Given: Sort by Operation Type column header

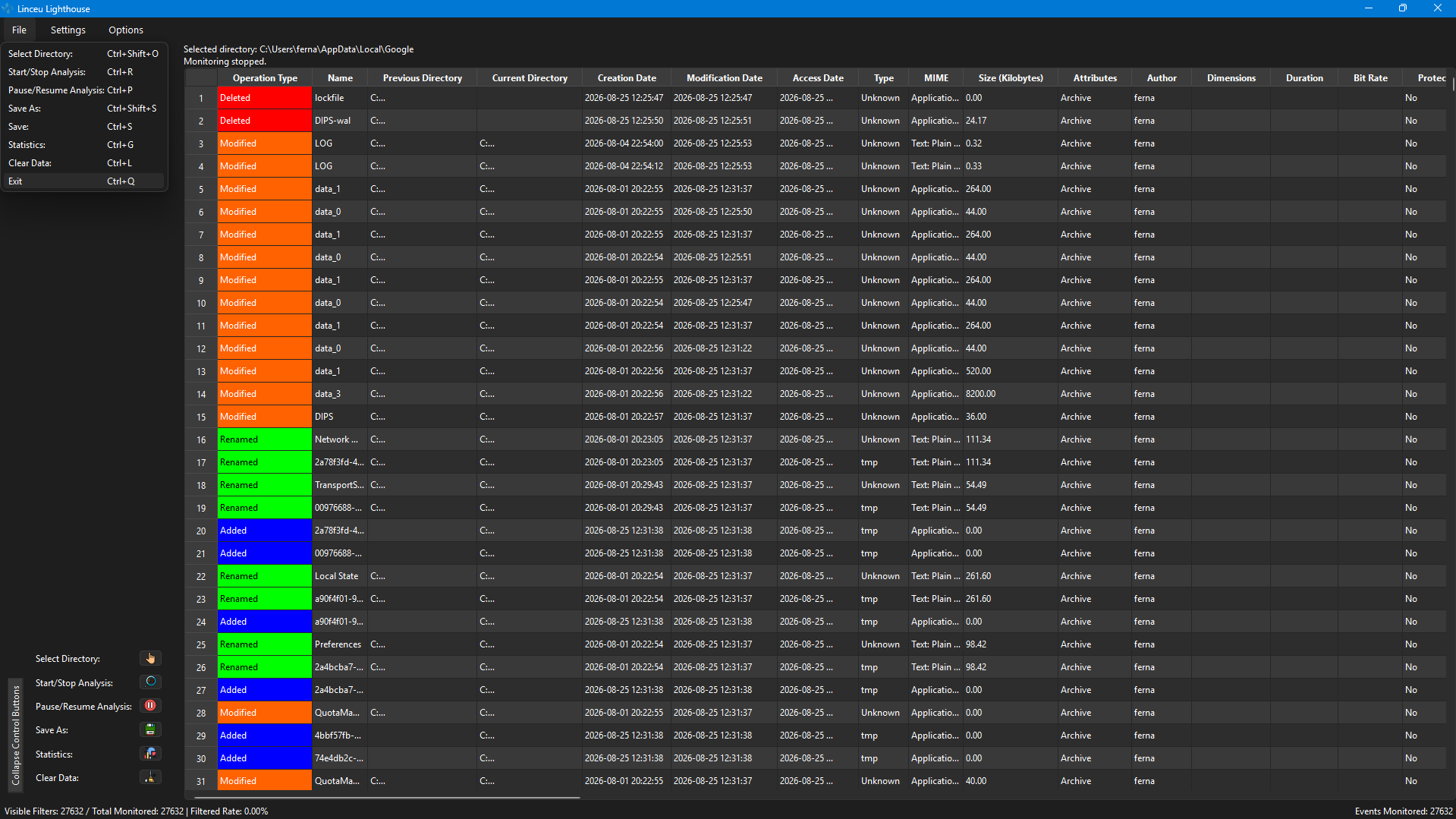Looking at the screenshot, I should tap(265, 78).
